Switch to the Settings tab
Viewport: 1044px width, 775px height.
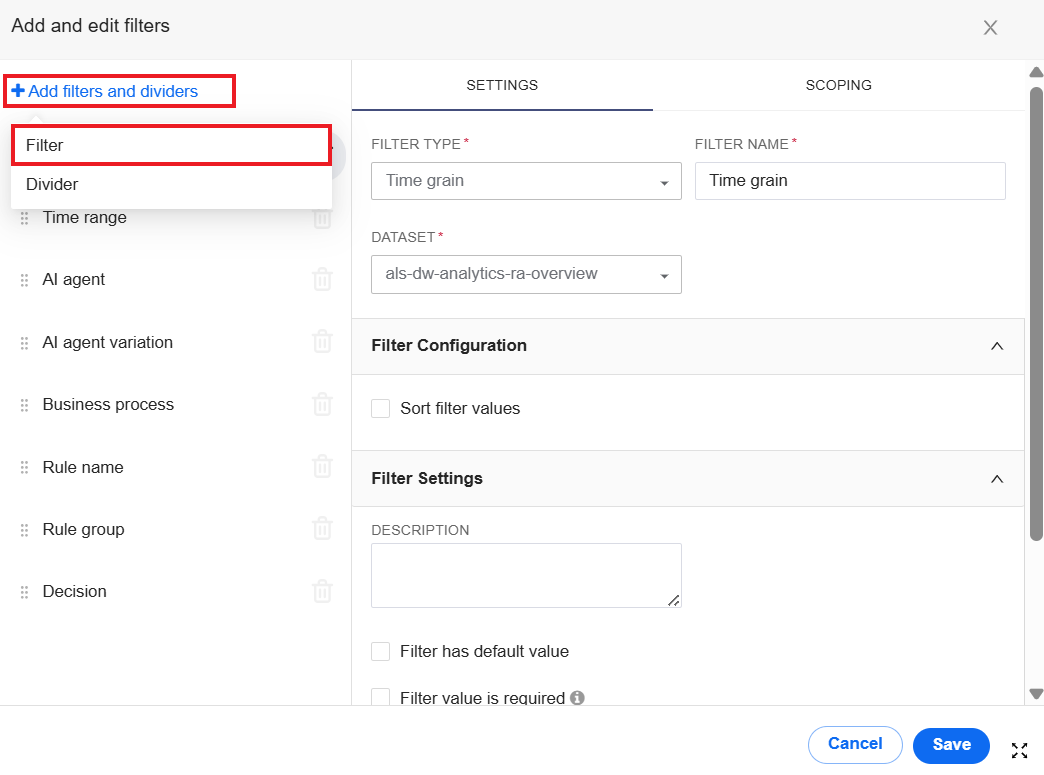click(502, 85)
